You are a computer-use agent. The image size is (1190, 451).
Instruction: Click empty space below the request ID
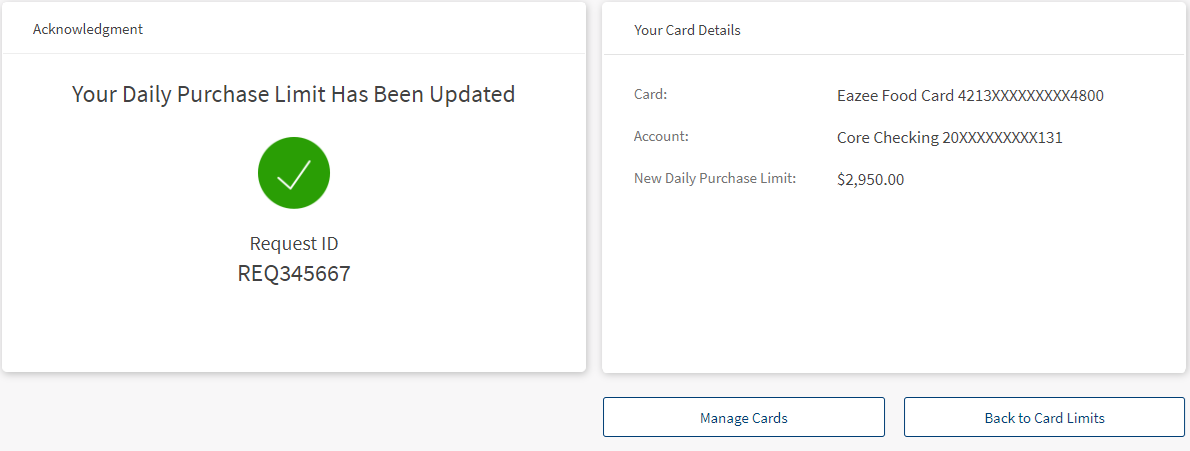pyautogui.click(x=294, y=330)
